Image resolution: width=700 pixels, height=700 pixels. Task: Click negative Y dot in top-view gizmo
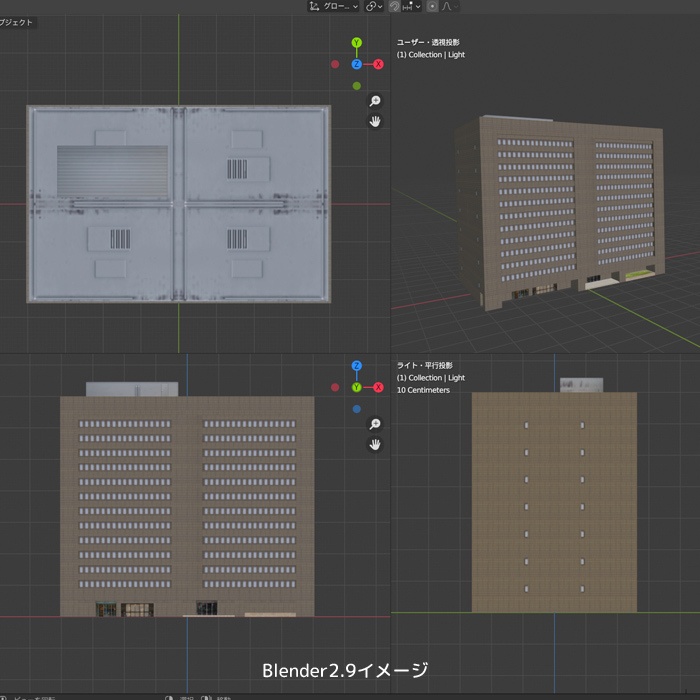point(357,86)
